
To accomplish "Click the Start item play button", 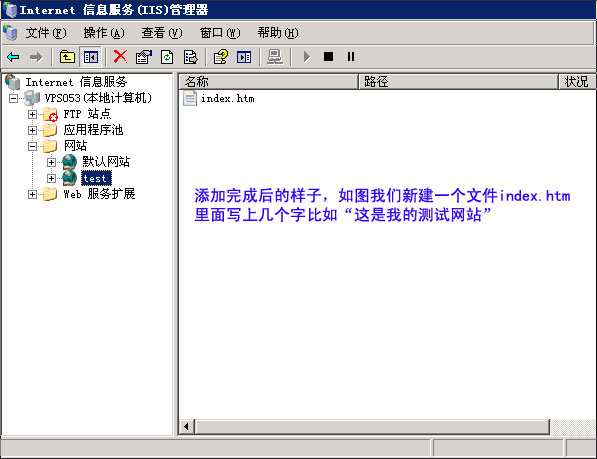I will [307, 57].
